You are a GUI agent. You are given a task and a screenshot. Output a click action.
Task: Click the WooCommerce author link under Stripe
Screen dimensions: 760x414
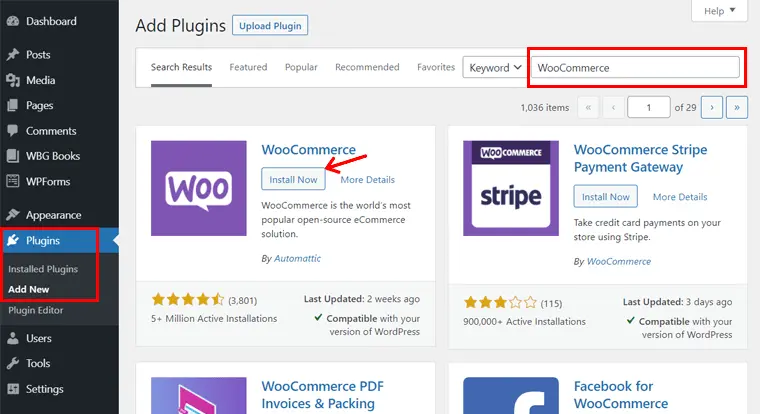618,261
